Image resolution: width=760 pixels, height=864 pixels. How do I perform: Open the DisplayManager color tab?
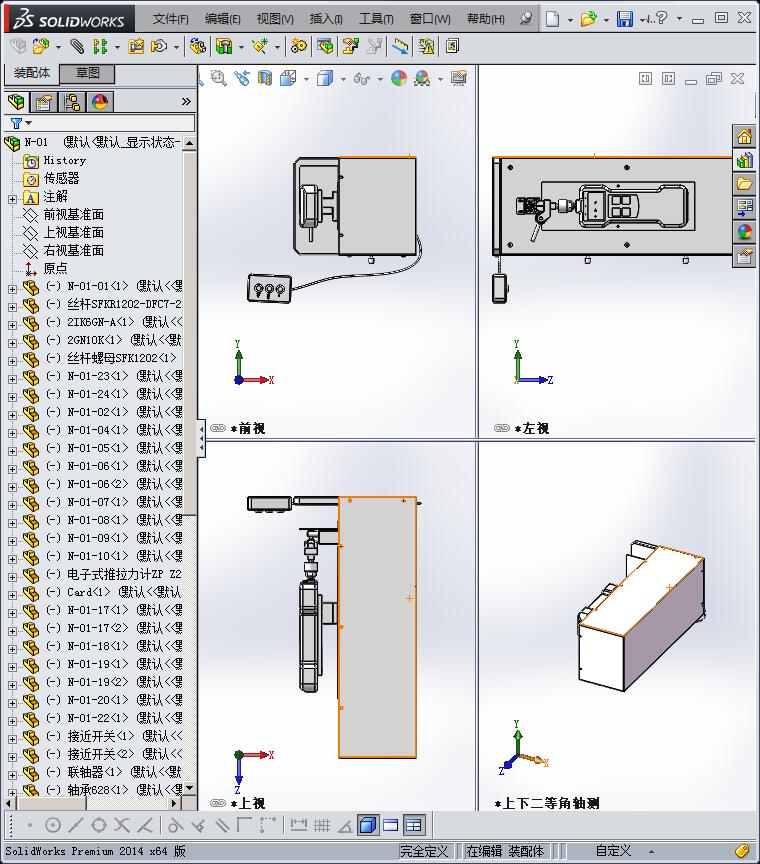tap(100, 102)
